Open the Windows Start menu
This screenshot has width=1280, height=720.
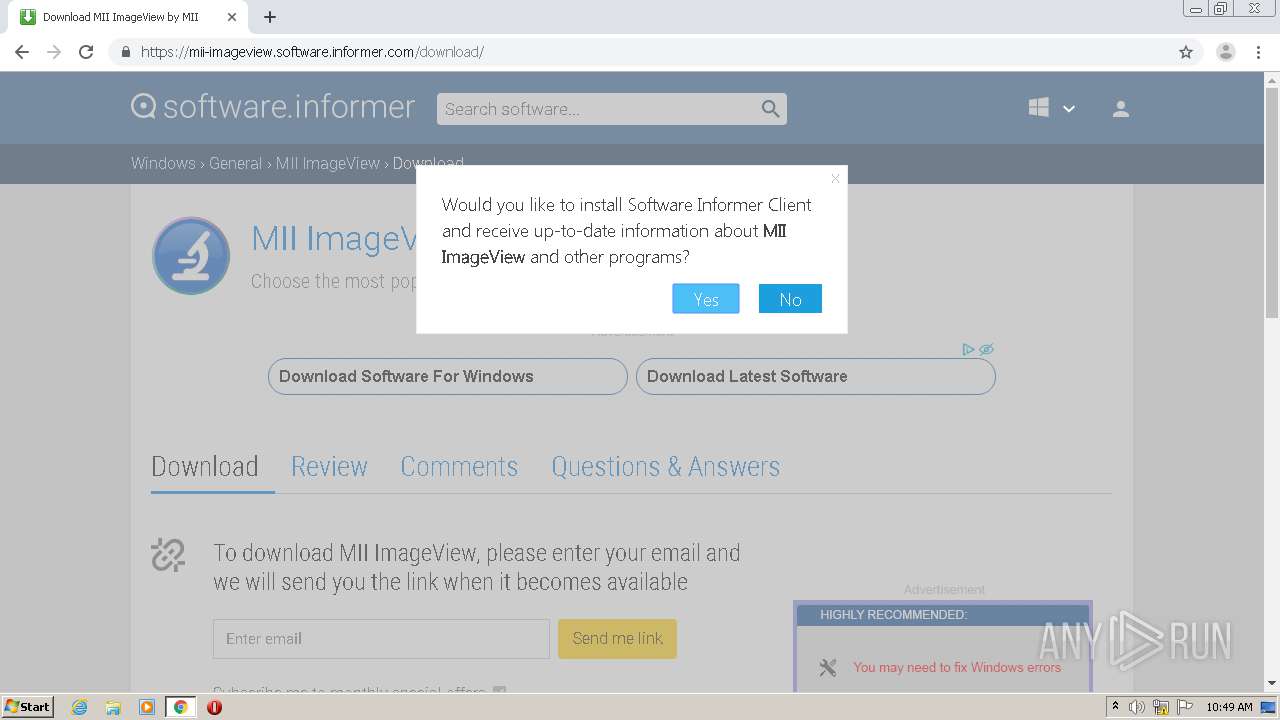click(28, 706)
